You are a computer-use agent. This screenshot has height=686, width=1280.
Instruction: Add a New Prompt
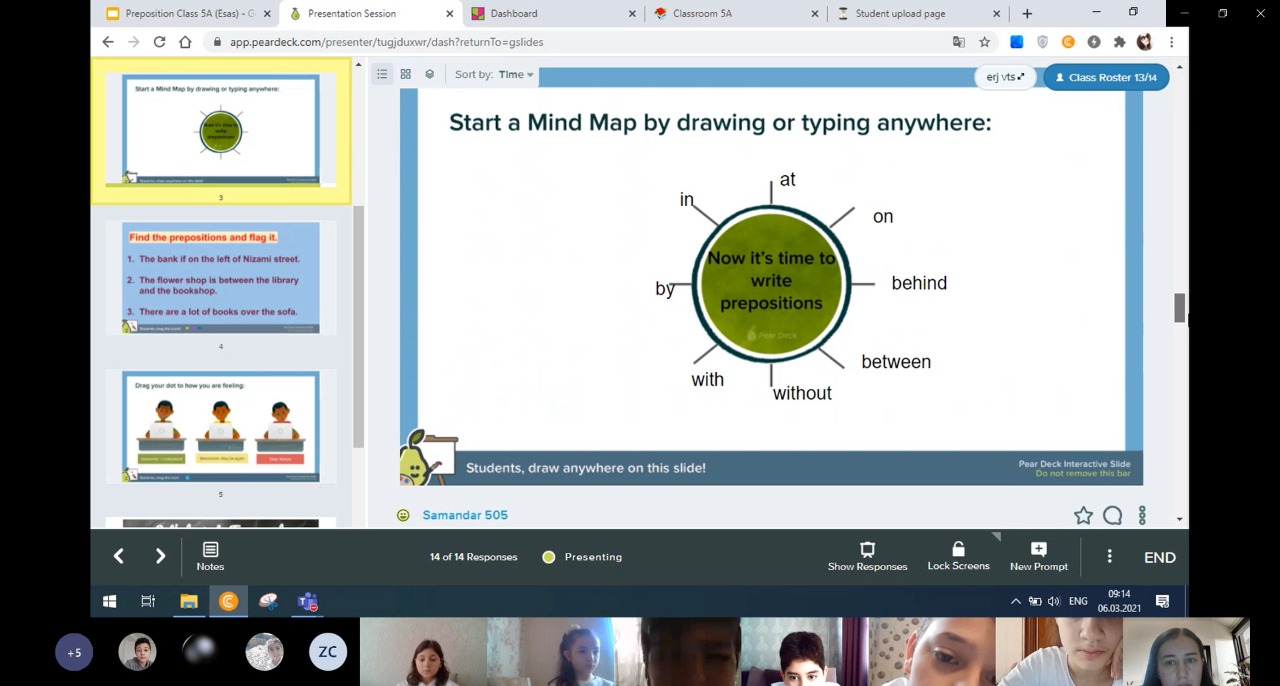(x=1038, y=557)
